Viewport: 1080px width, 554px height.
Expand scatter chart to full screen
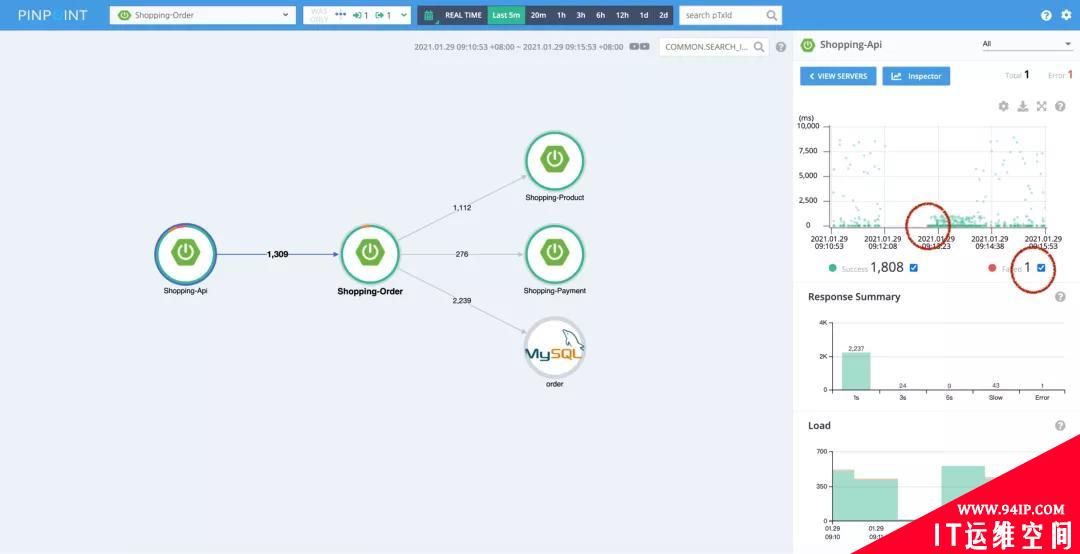(1041, 106)
